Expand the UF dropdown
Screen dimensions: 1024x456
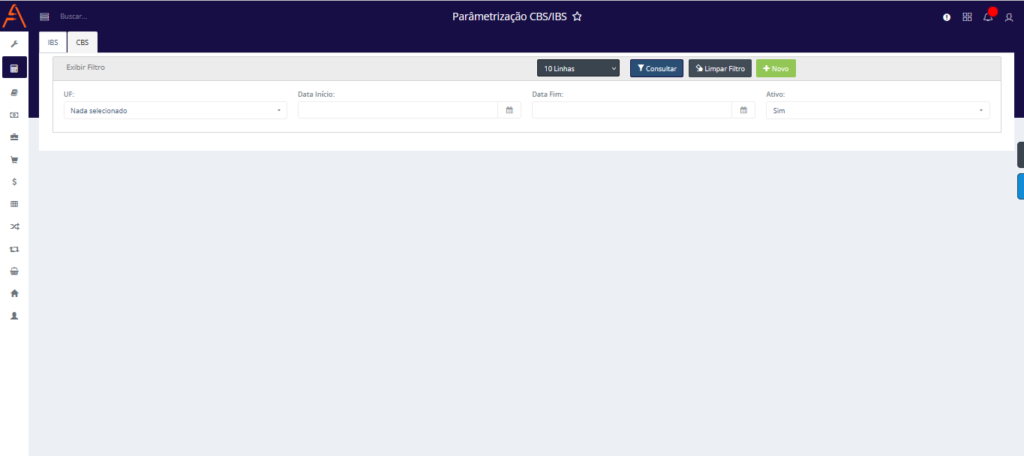(x=175, y=111)
